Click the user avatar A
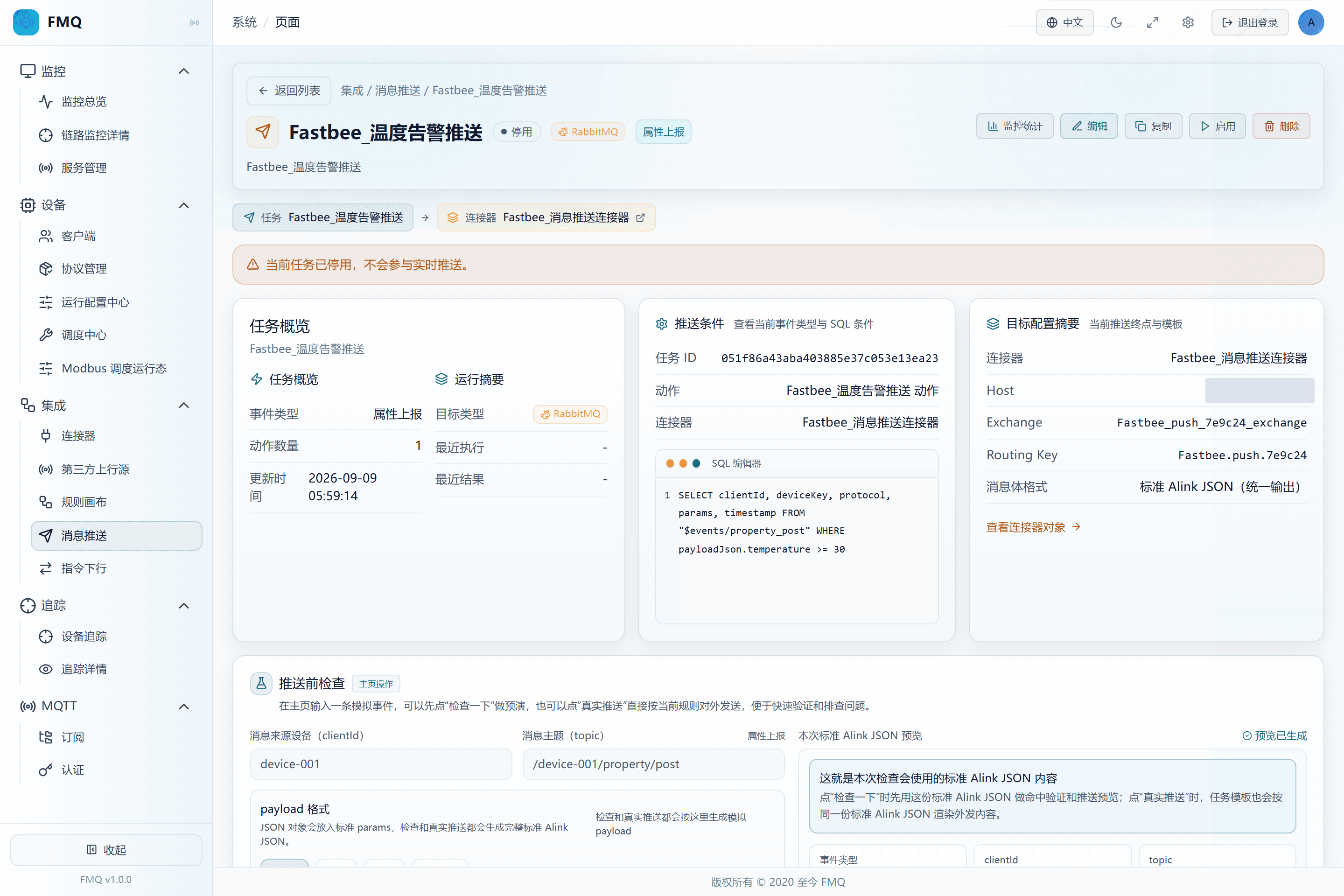Screen dimensions: 1344x896 click(x=1311, y=22)
